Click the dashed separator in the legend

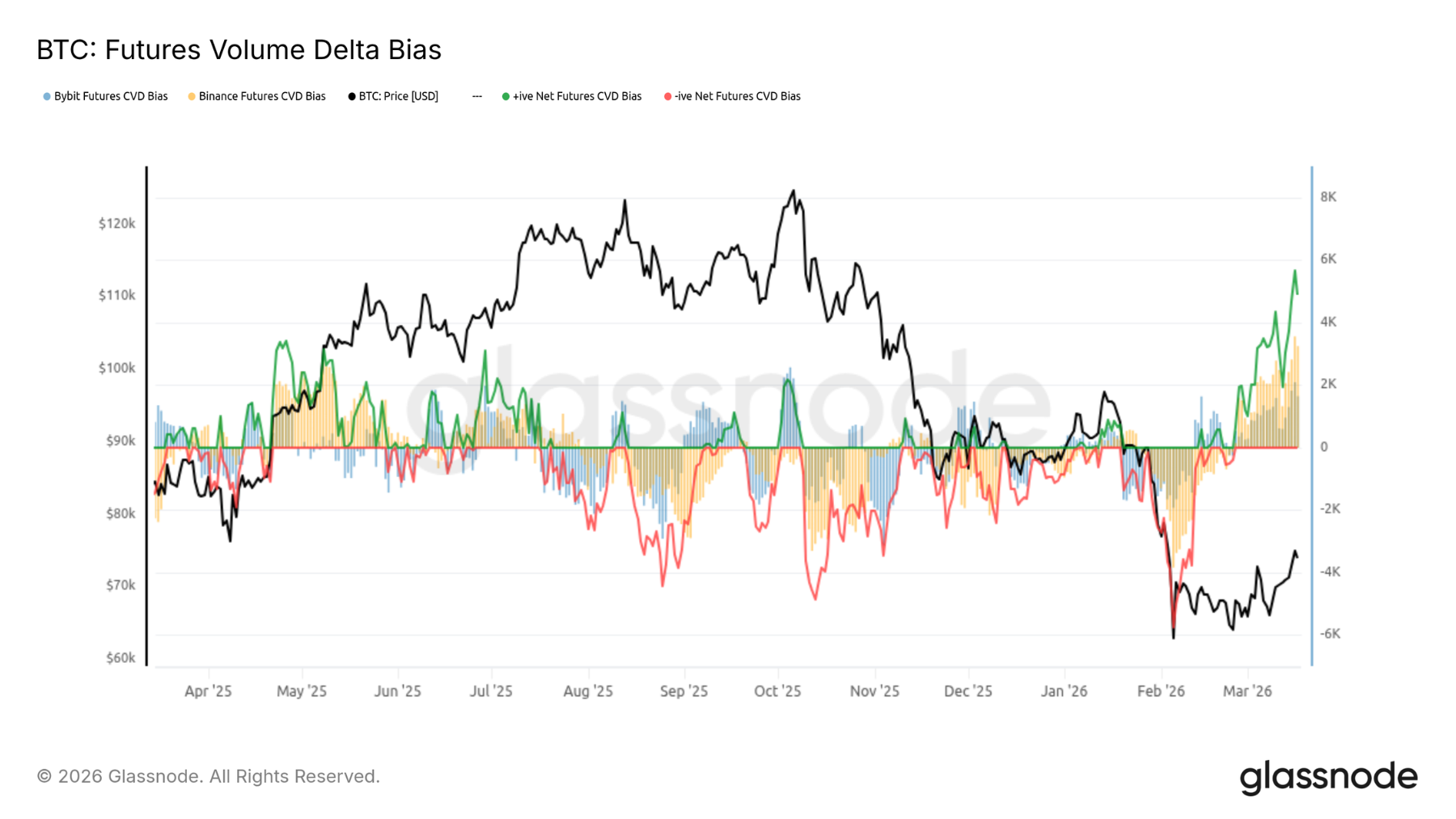[x=477, y=96]
